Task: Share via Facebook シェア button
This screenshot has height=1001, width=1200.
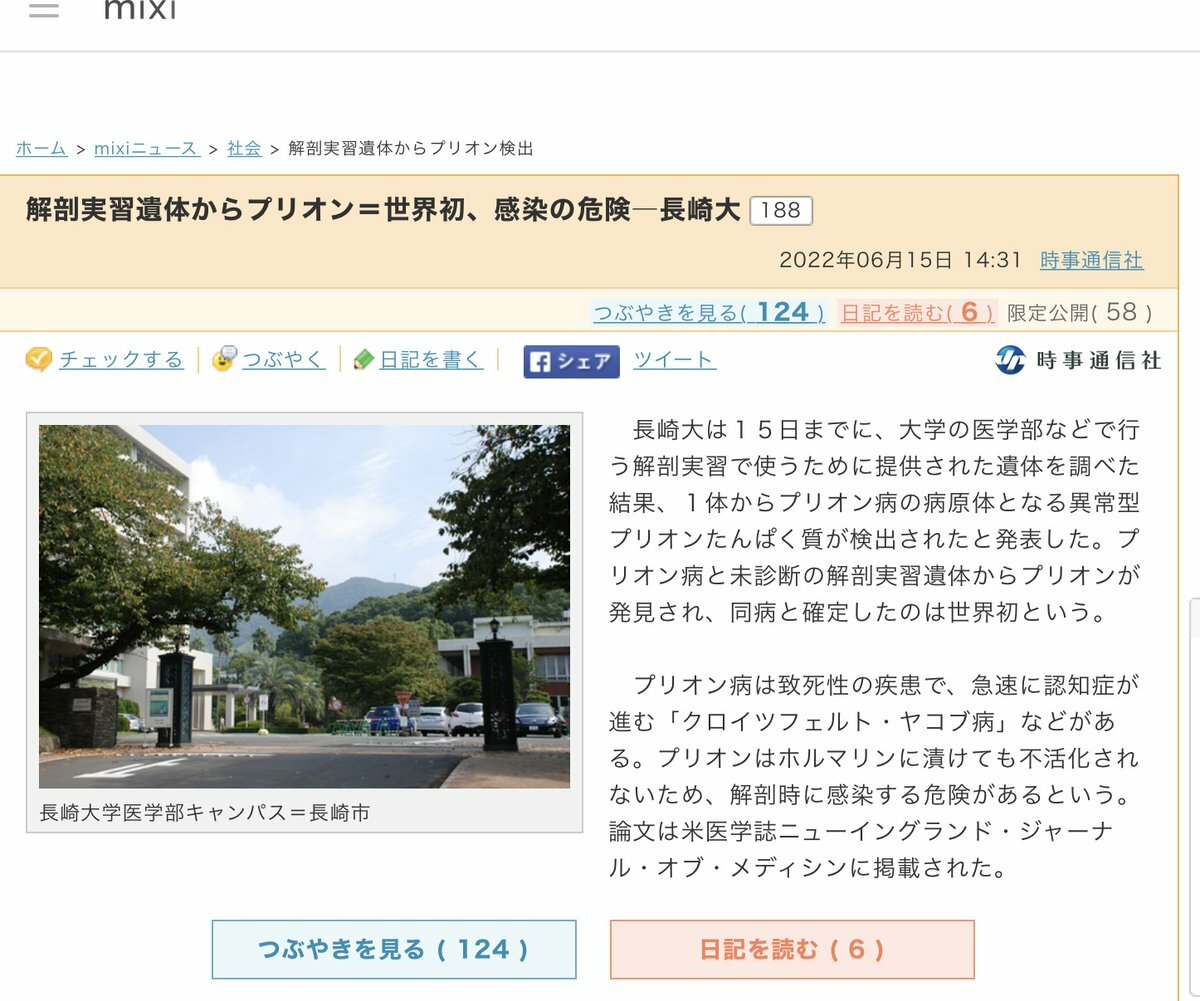Action: tap(571, 361)
